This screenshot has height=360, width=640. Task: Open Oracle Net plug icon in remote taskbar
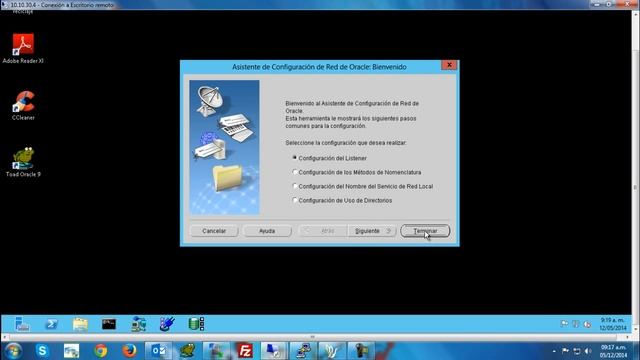coord(167,324)
